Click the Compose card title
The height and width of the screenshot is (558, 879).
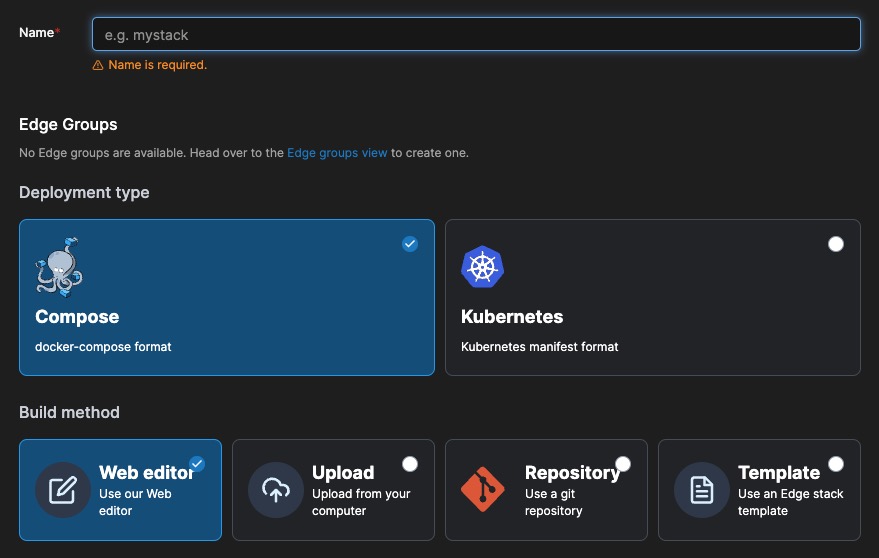77,317
